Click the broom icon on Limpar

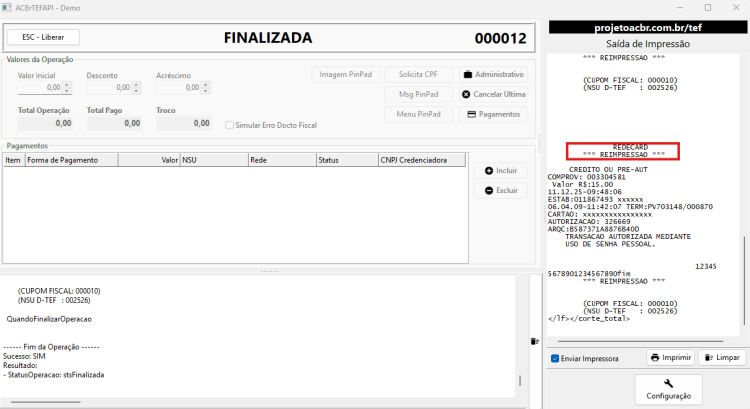point(709,357)
